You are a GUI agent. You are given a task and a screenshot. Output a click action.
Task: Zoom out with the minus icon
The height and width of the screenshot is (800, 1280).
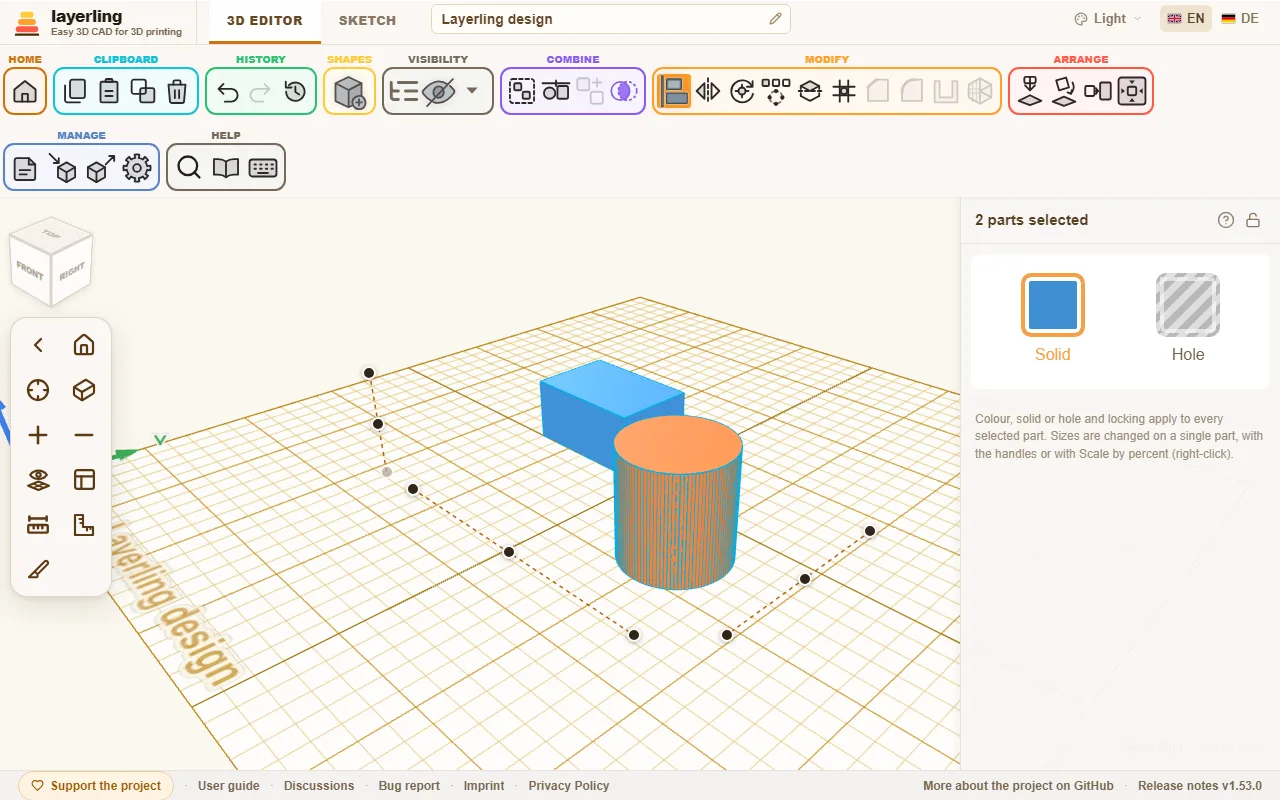[84, 435]
